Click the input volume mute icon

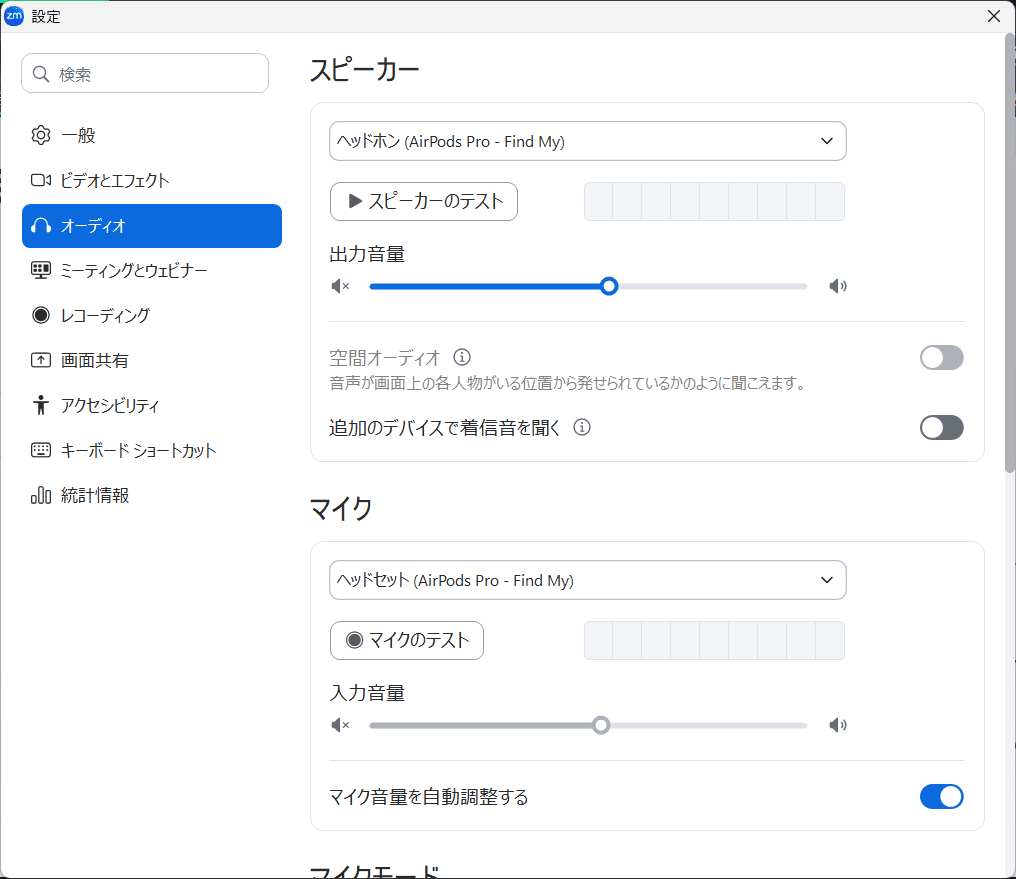341,725
